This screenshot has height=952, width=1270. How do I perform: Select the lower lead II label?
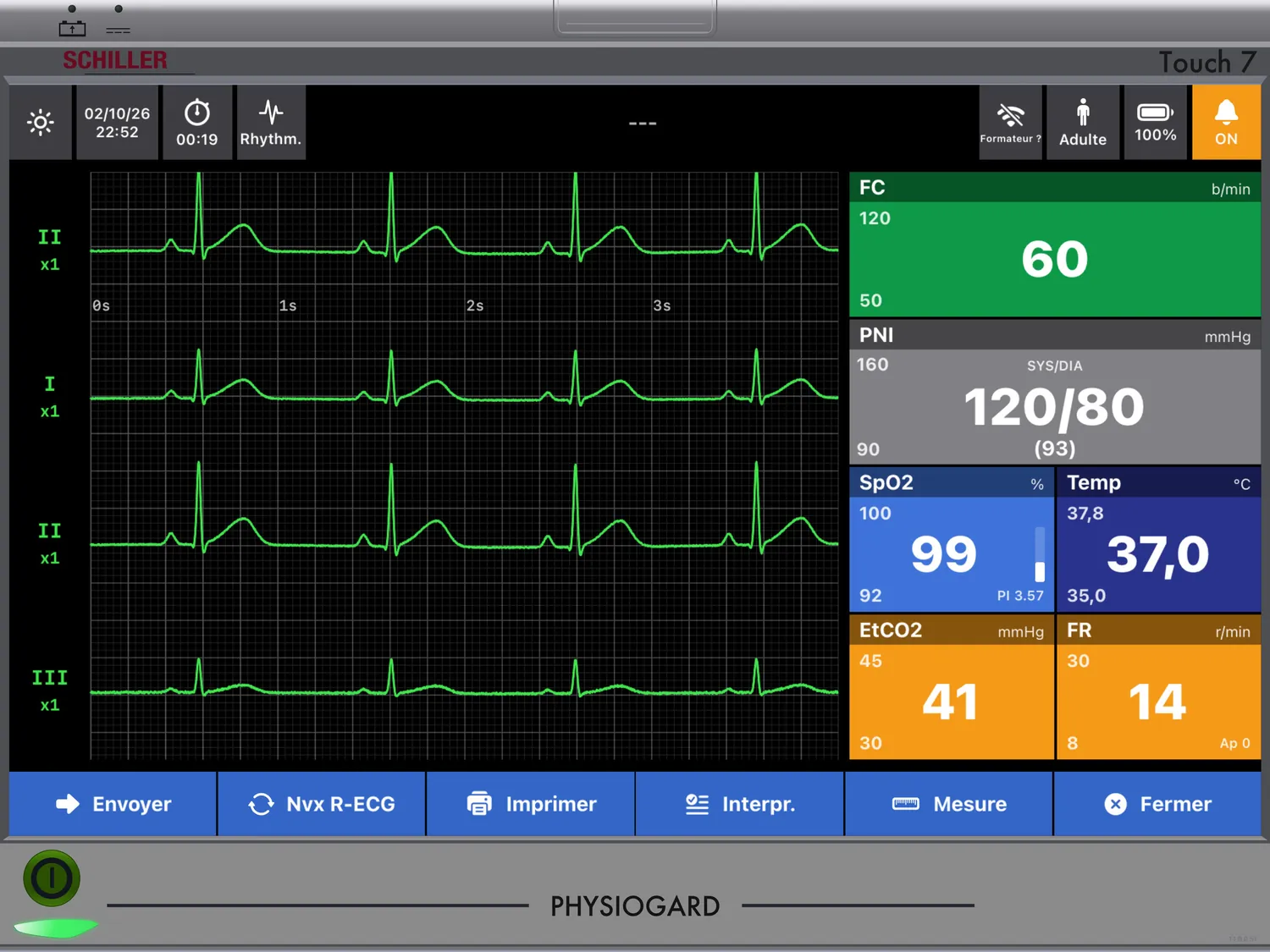(x=50, y=531)
